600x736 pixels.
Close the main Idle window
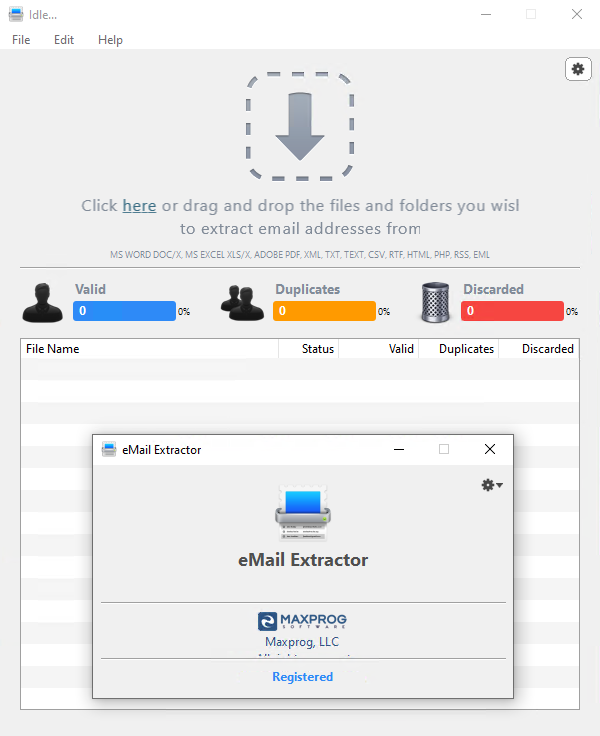[577, 15]
